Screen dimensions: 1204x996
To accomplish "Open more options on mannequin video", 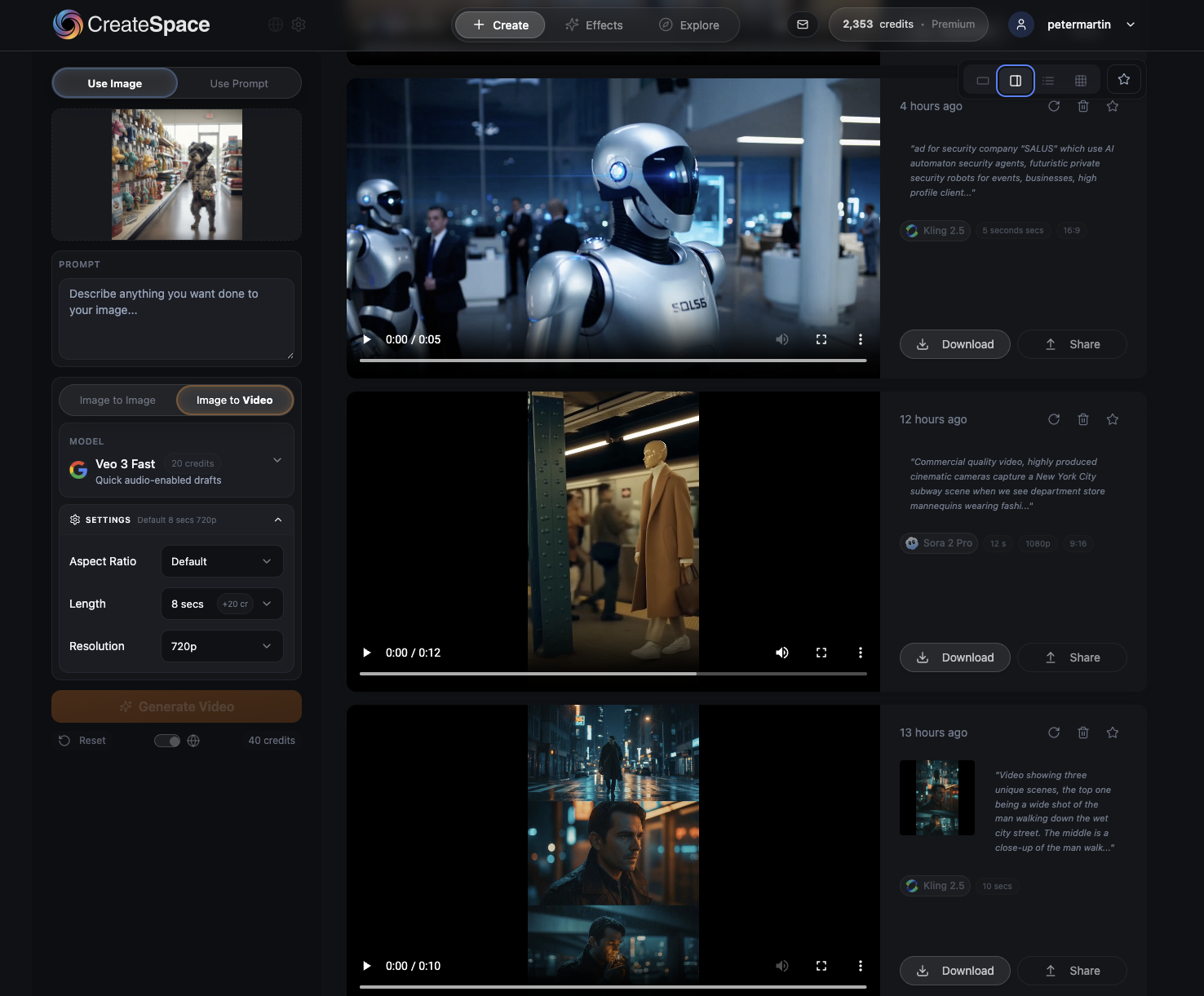I will click(860, 653).
